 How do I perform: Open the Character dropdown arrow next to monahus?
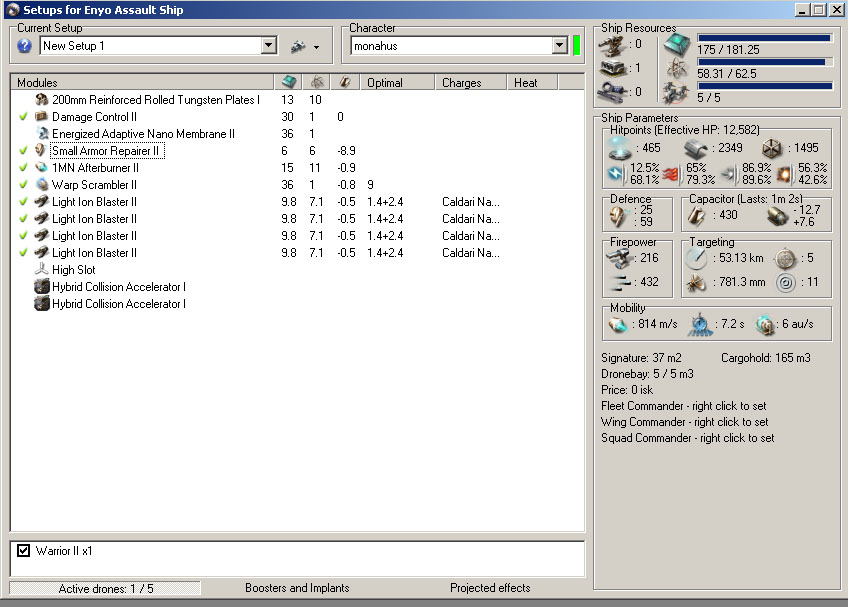[x=560, y=46]
